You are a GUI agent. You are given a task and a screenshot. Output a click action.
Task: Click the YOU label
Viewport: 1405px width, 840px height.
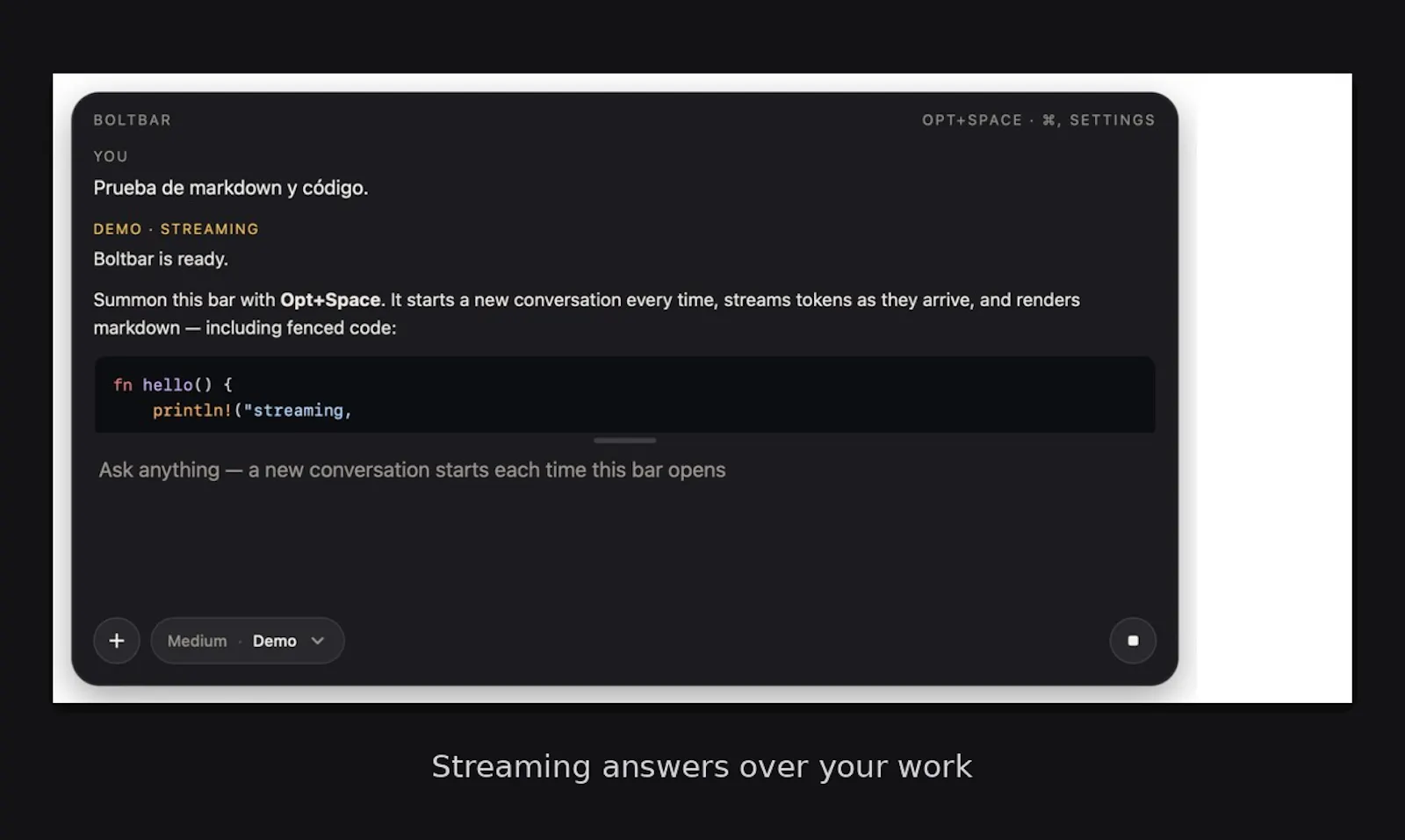[111, 156]
